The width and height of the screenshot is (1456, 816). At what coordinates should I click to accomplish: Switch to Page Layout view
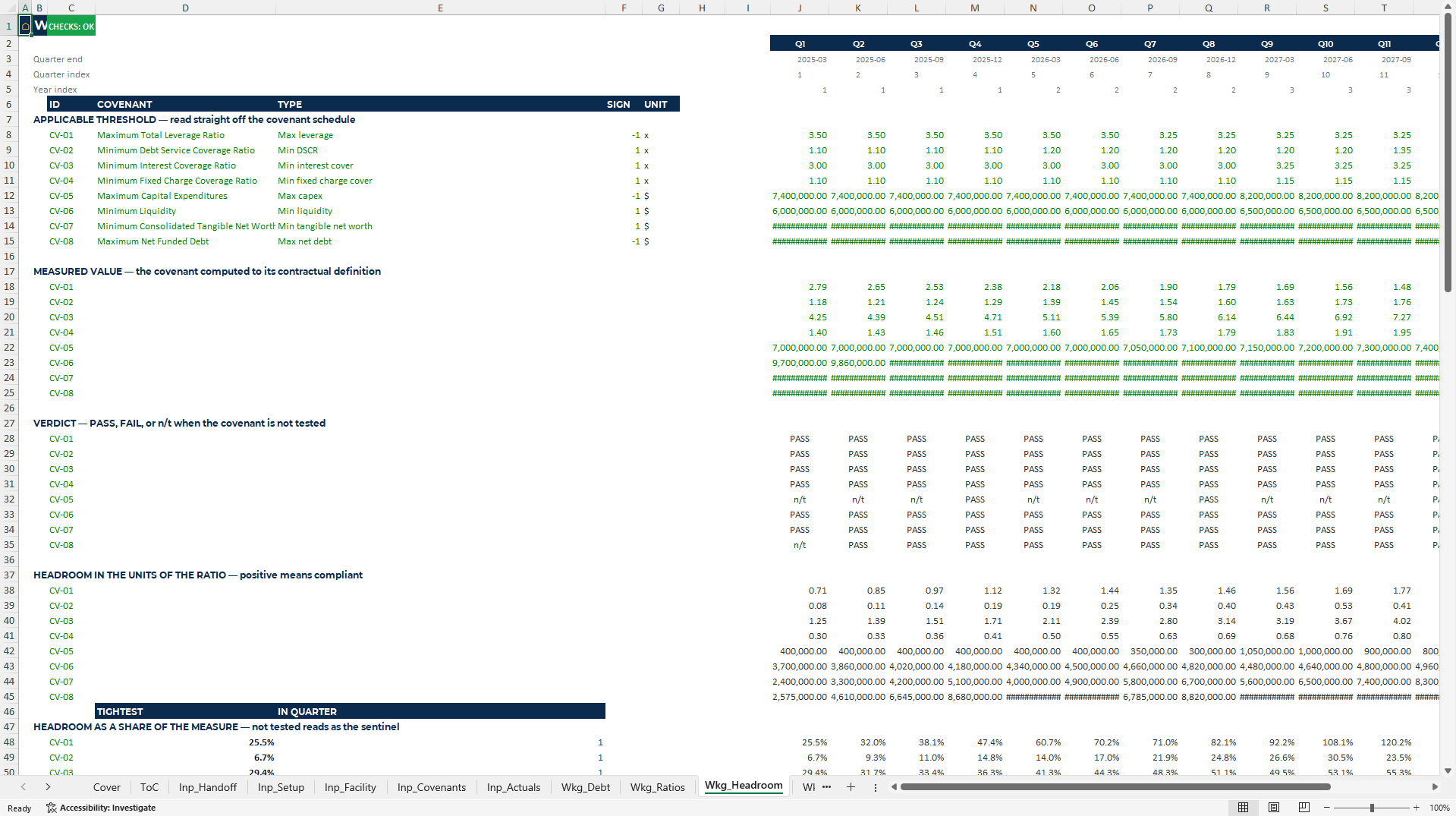1274,808
